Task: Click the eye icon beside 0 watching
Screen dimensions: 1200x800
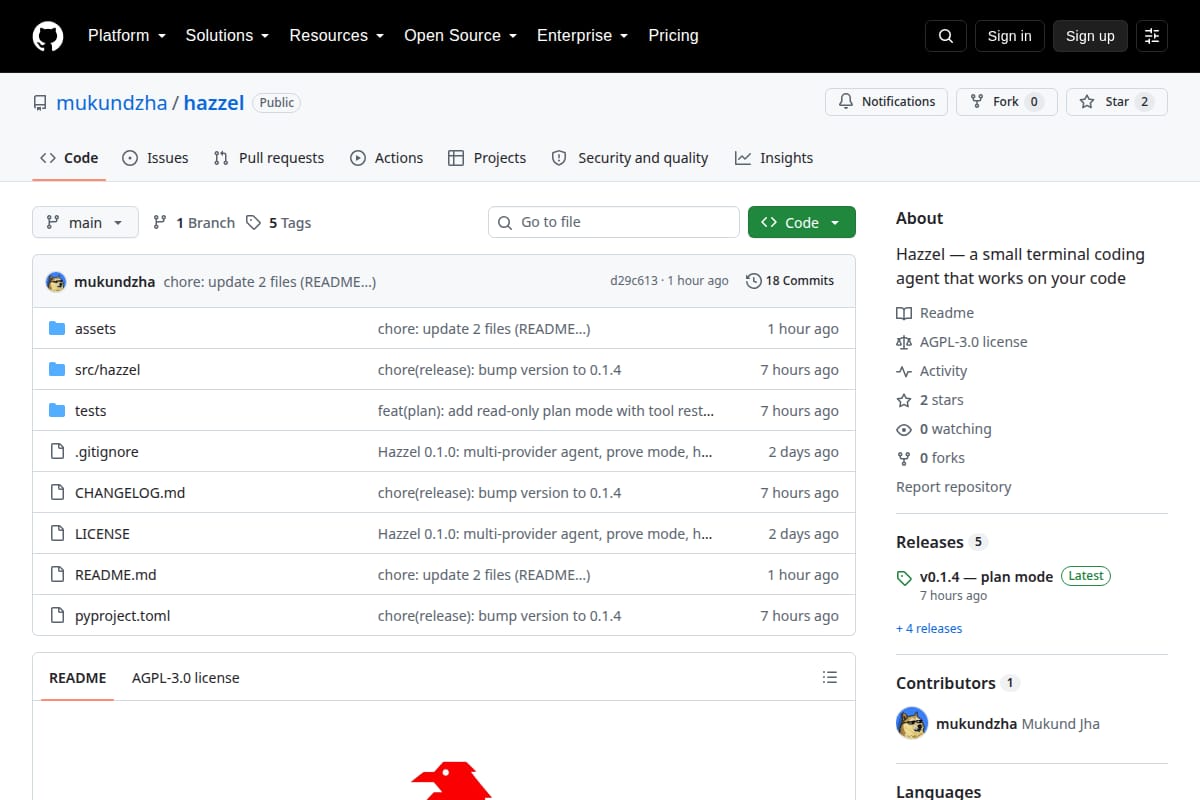Action: pos(904,429)
